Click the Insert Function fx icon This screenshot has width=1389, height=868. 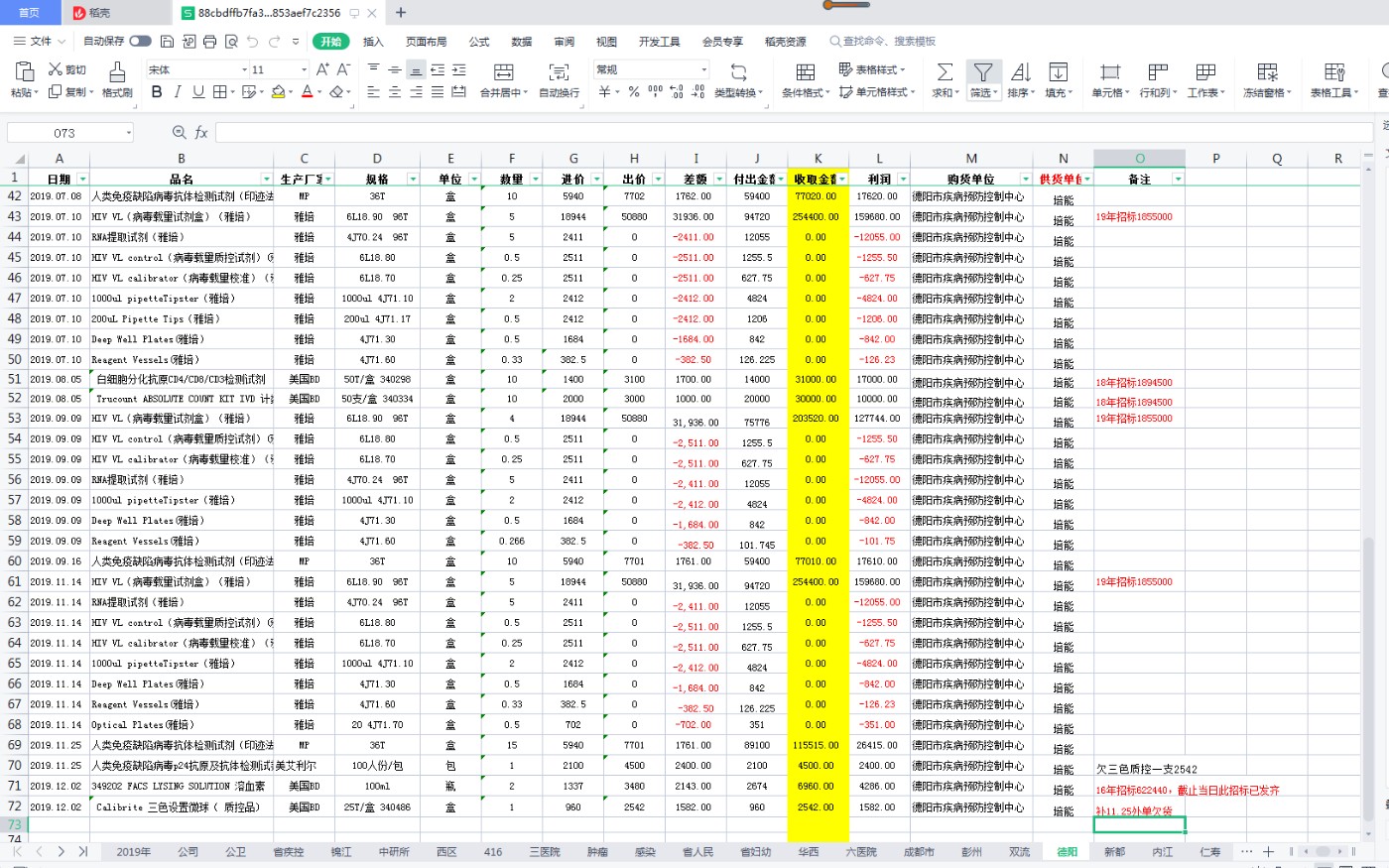[x=201, y=133]
